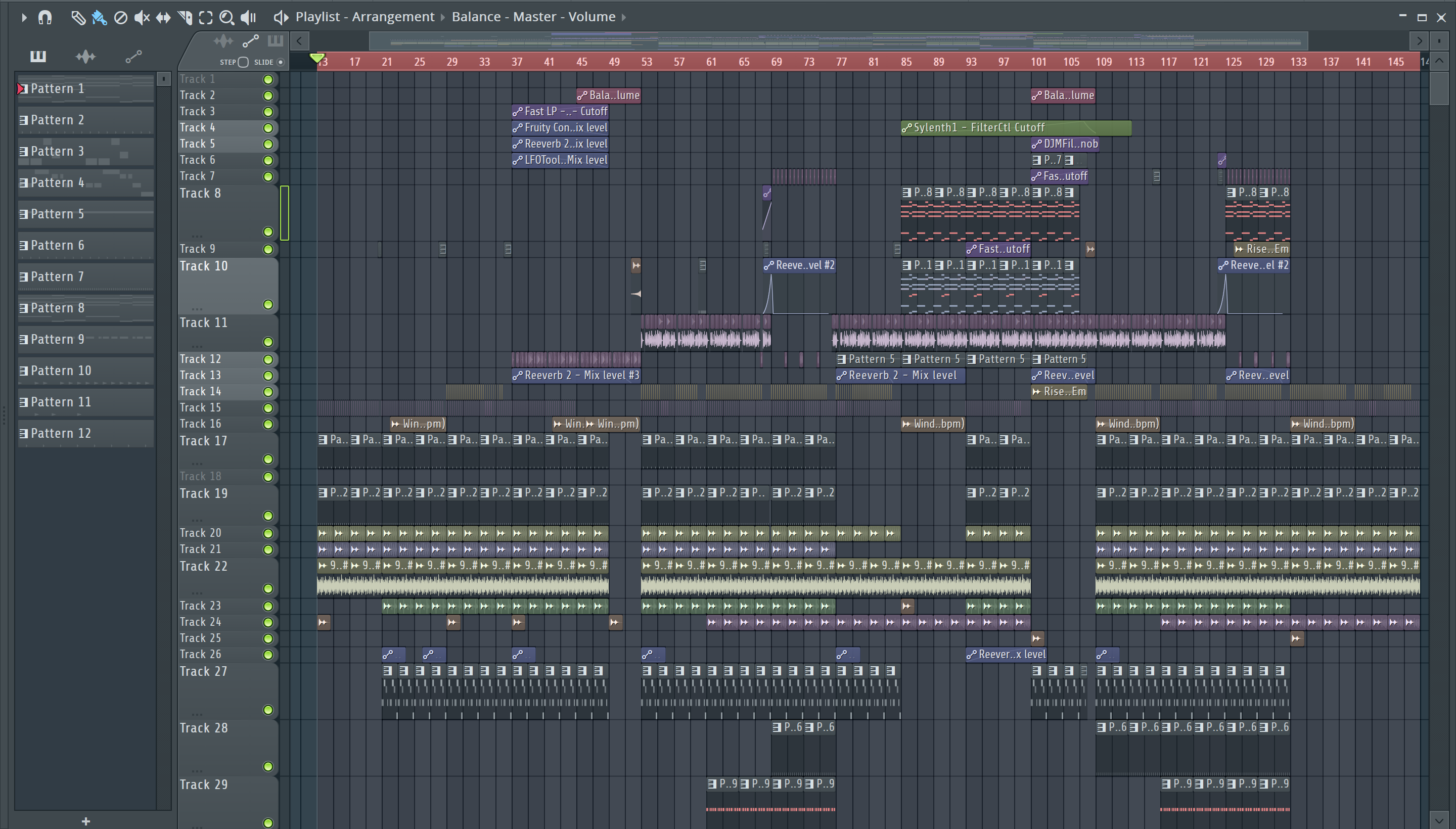Open the playlist options menu arrow

tap(24, 18)
